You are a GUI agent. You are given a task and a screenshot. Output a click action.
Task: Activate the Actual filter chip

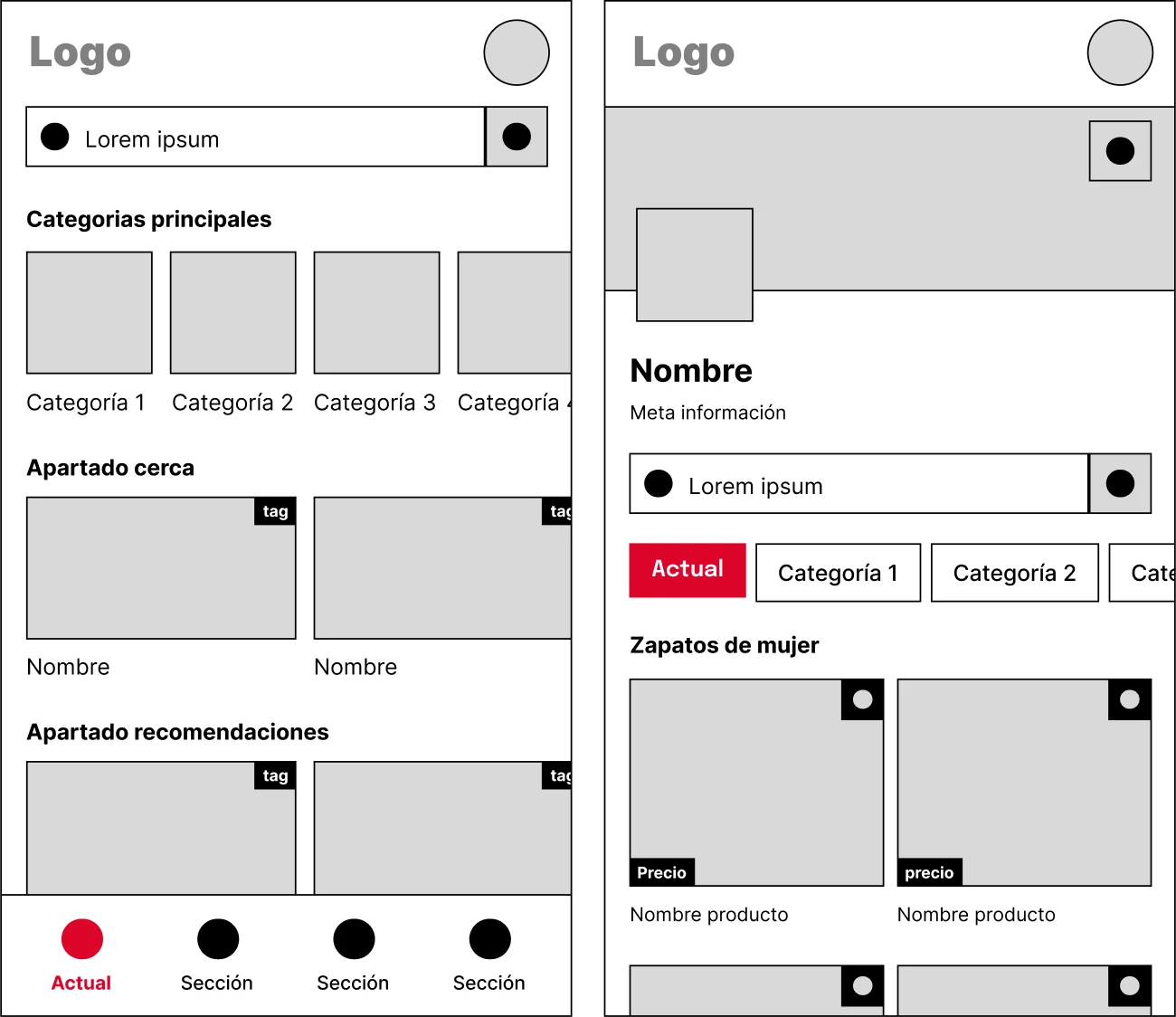click(x=688, y=570)
